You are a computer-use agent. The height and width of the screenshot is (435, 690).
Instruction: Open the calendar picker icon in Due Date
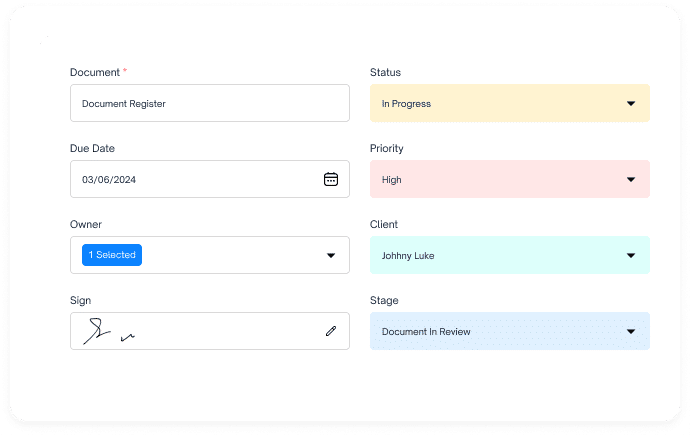[331, 179]
